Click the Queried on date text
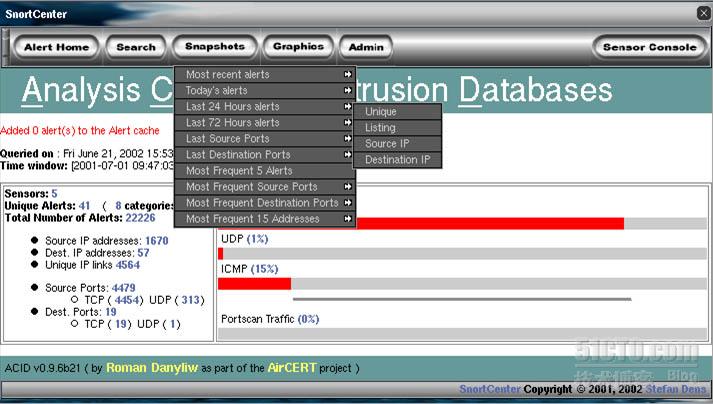 click(x=87, y=153)
